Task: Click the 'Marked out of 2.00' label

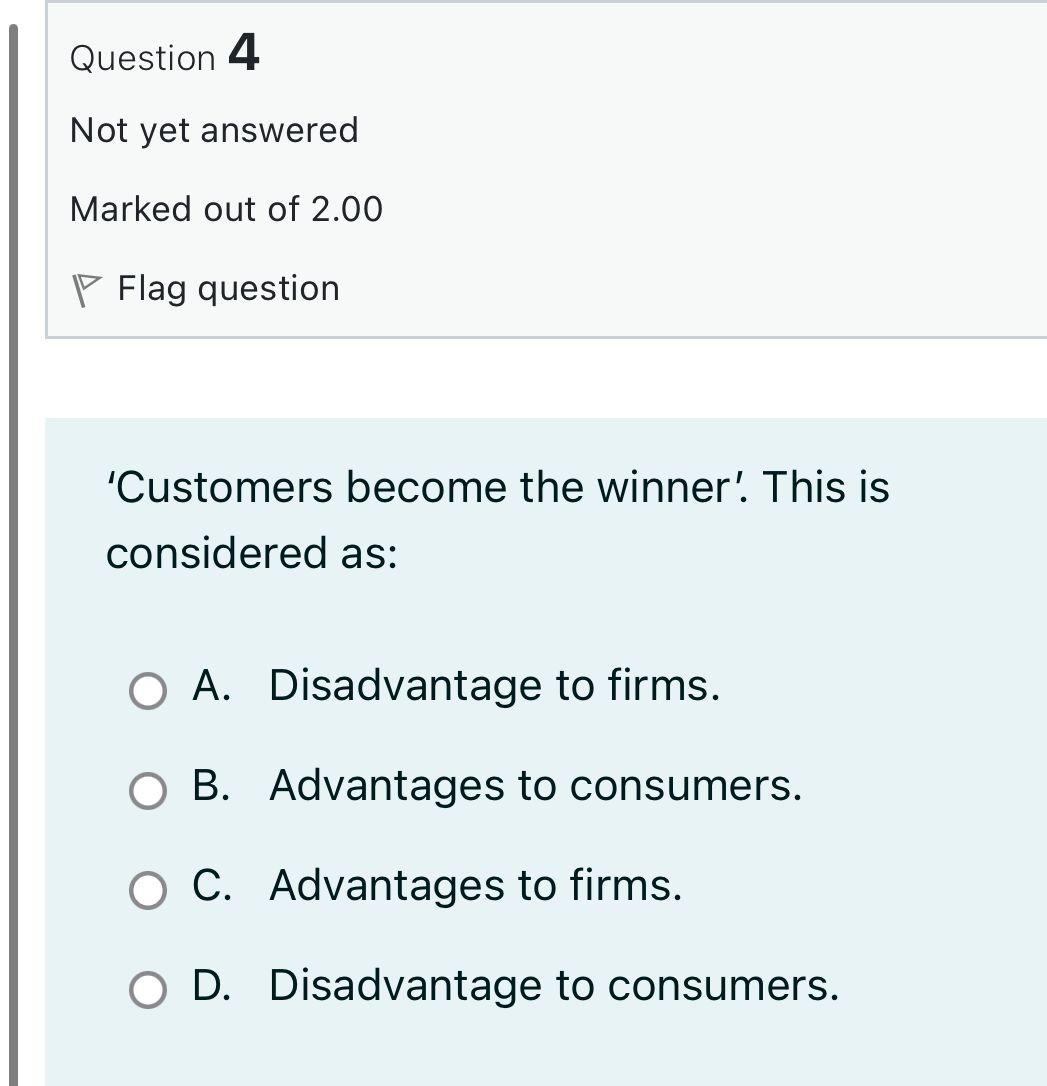Action: (x=227, y=208)
